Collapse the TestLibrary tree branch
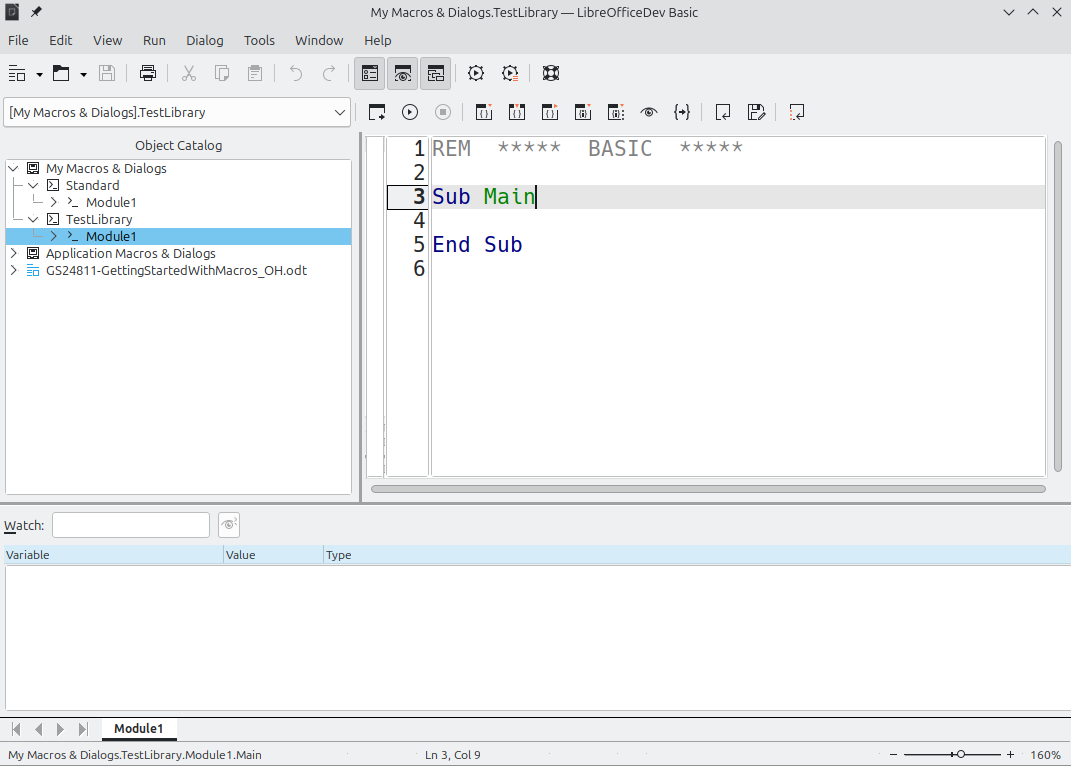The image size is (1071, 767). [x=32, y=219]
